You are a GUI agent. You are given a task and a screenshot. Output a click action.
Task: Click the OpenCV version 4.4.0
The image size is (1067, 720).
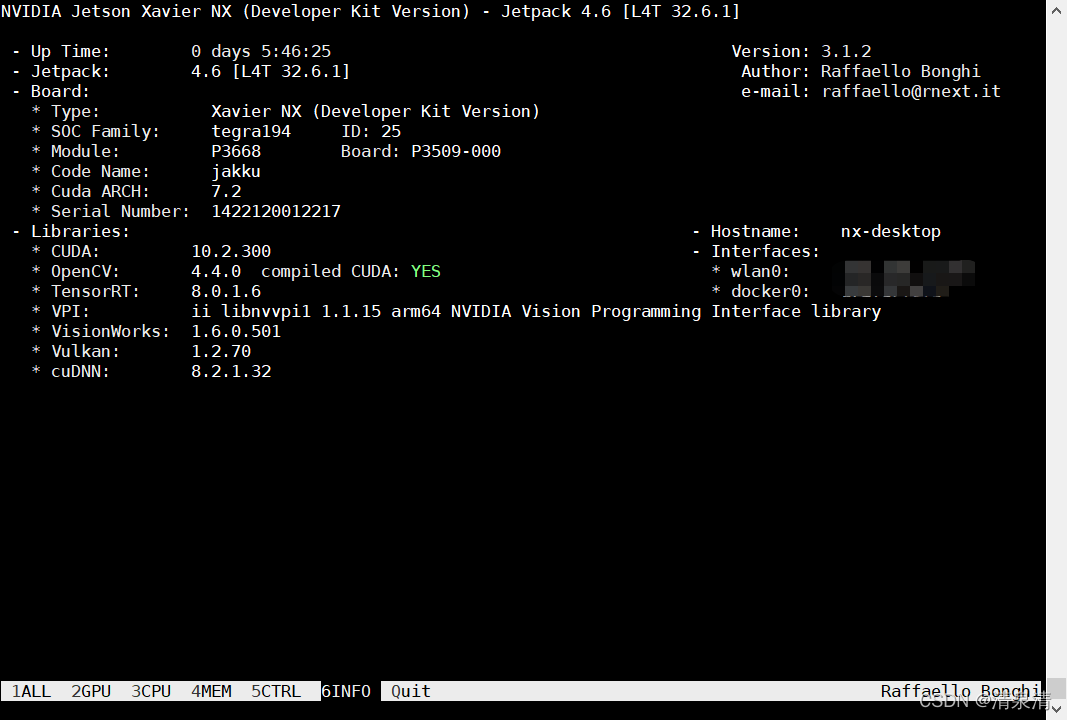point(216,272)
